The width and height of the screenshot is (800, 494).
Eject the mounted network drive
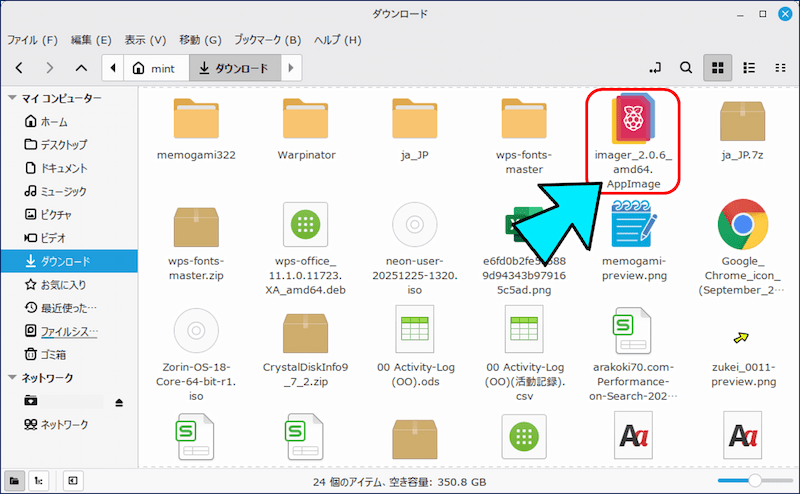click(119, 403)
